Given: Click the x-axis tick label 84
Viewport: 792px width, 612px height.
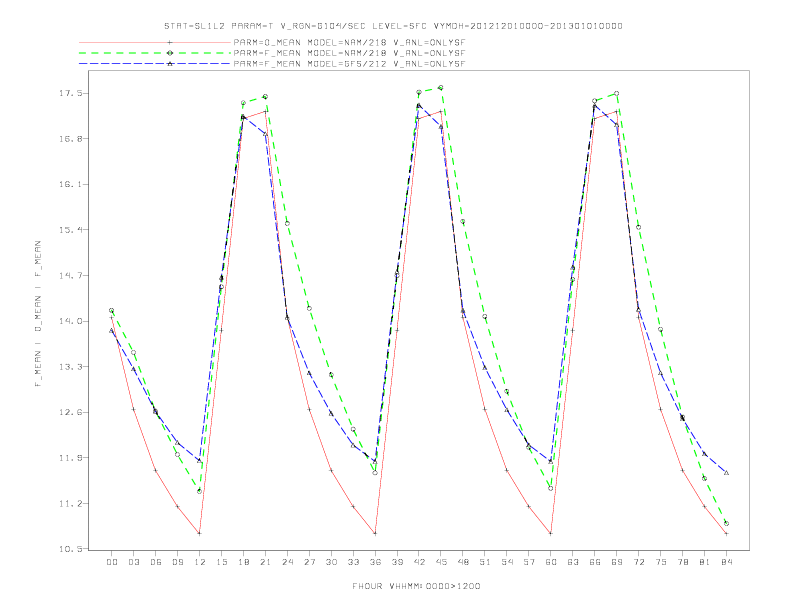Looking at the screenshot, I should coord(727,562).
